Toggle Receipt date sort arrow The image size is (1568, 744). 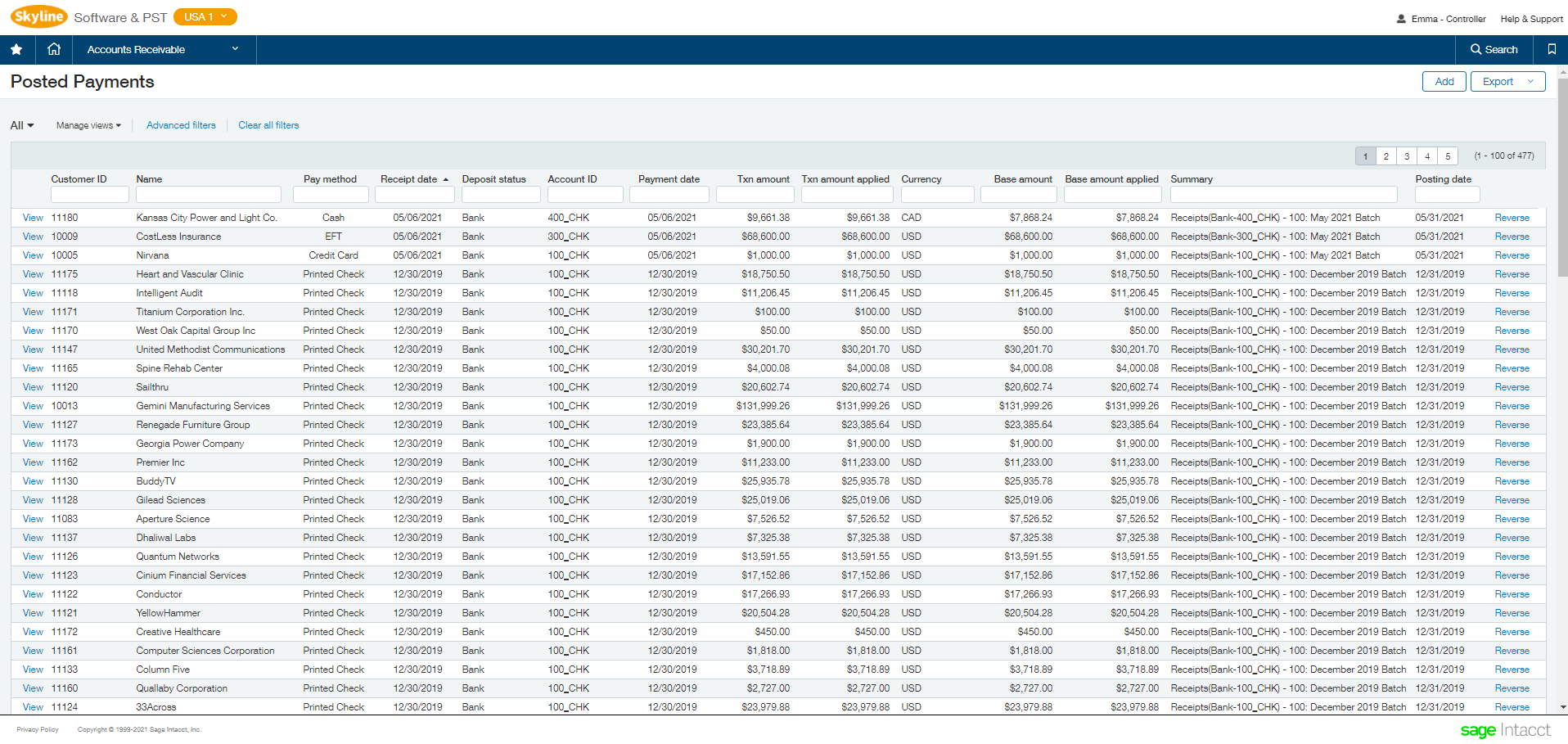446,179
